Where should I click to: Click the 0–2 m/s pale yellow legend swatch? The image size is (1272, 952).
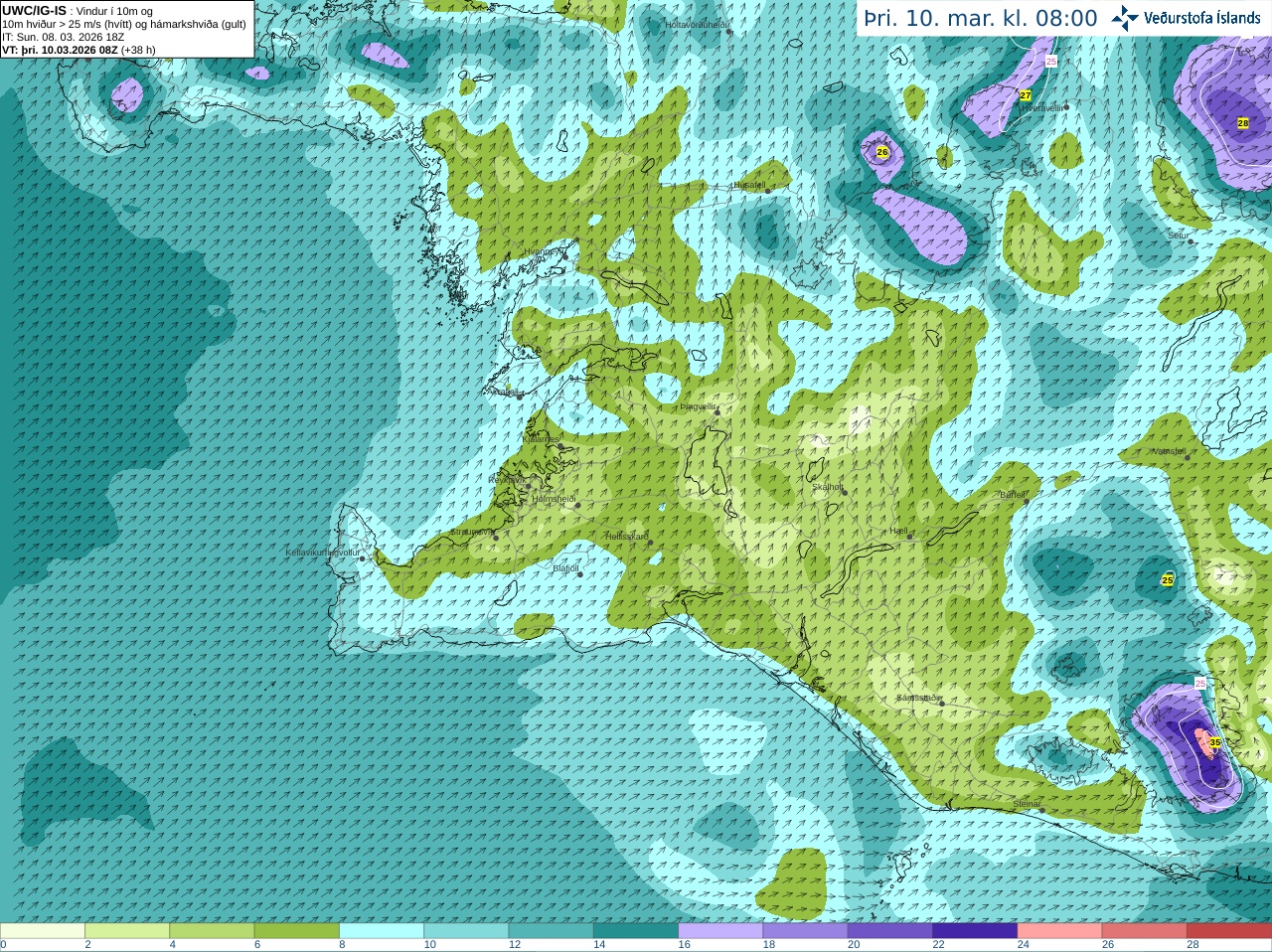click(43, 931)
